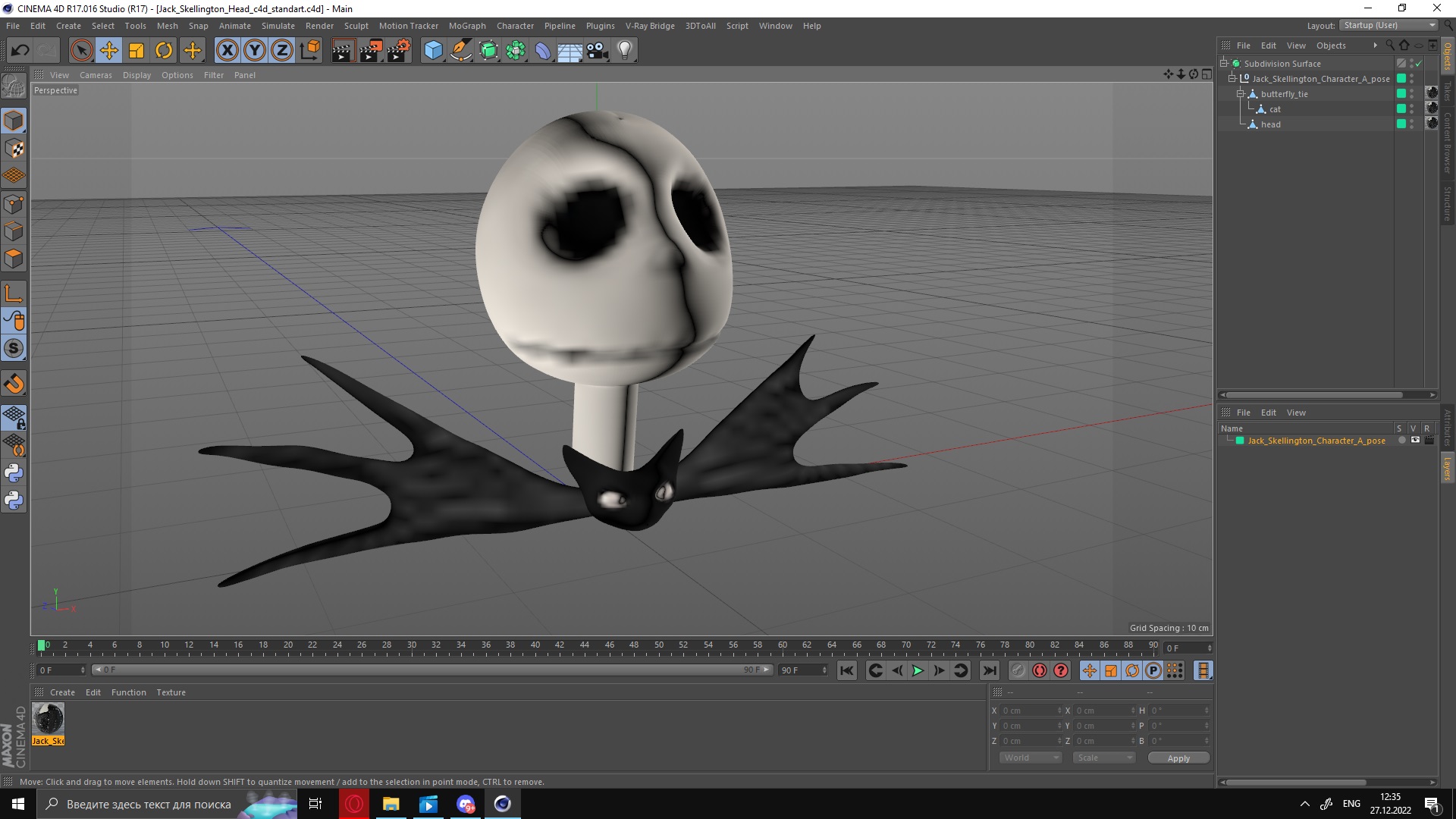Screen dimensions: 1456x819
Task: Open File Explorer from taskbar
Action: pos(391,804)
